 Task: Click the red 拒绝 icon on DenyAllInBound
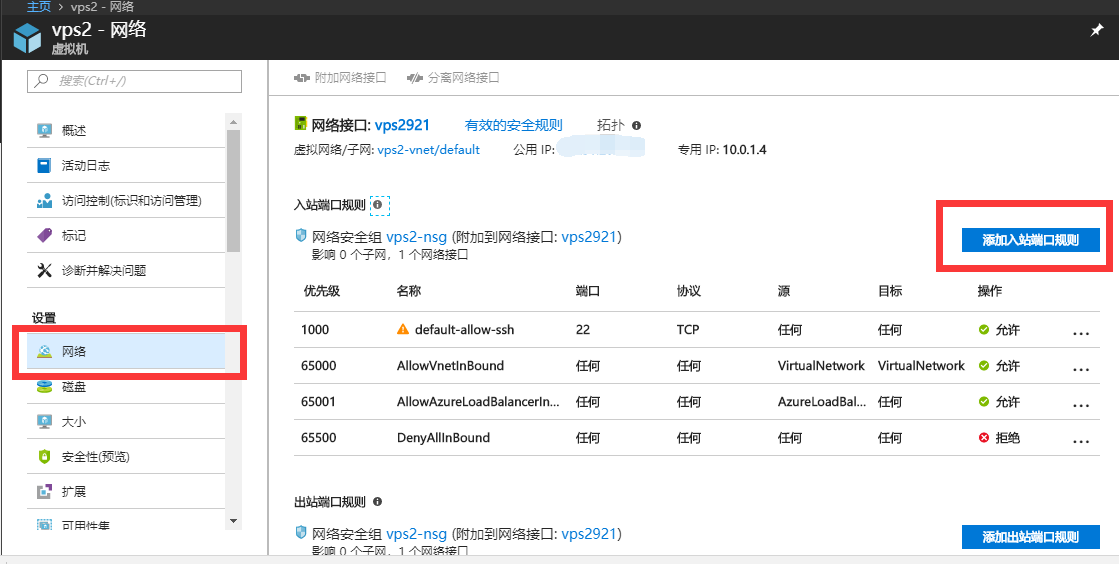pos(984,438)
